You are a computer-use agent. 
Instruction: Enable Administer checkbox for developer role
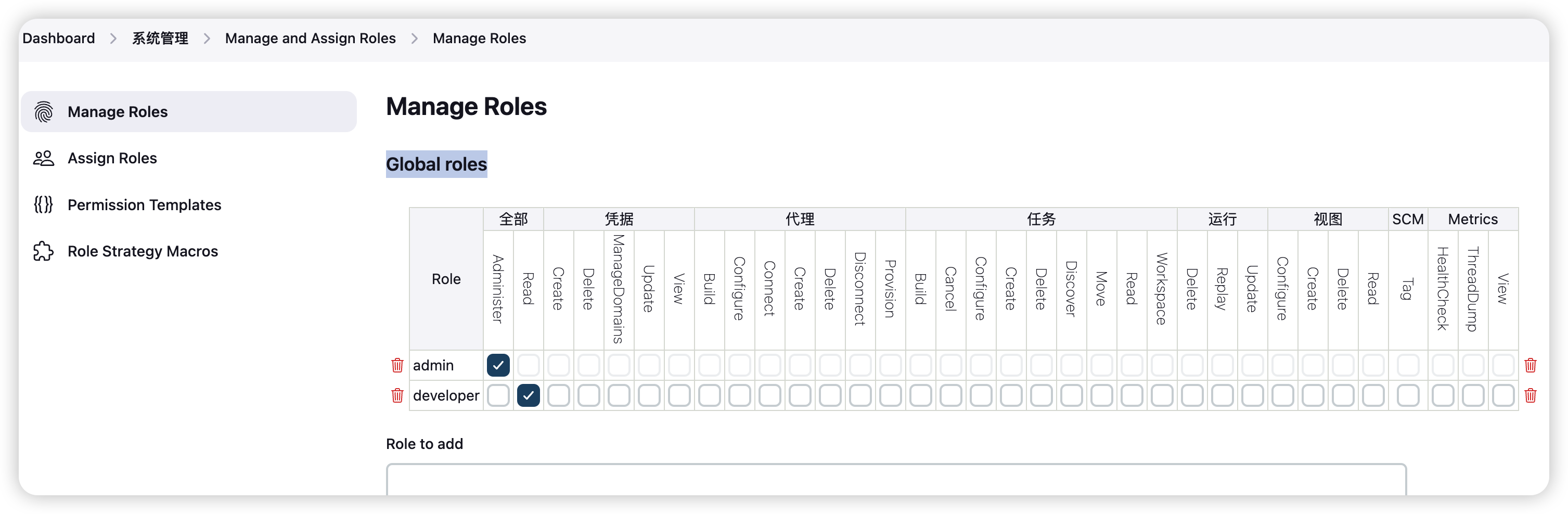[498, 395]
